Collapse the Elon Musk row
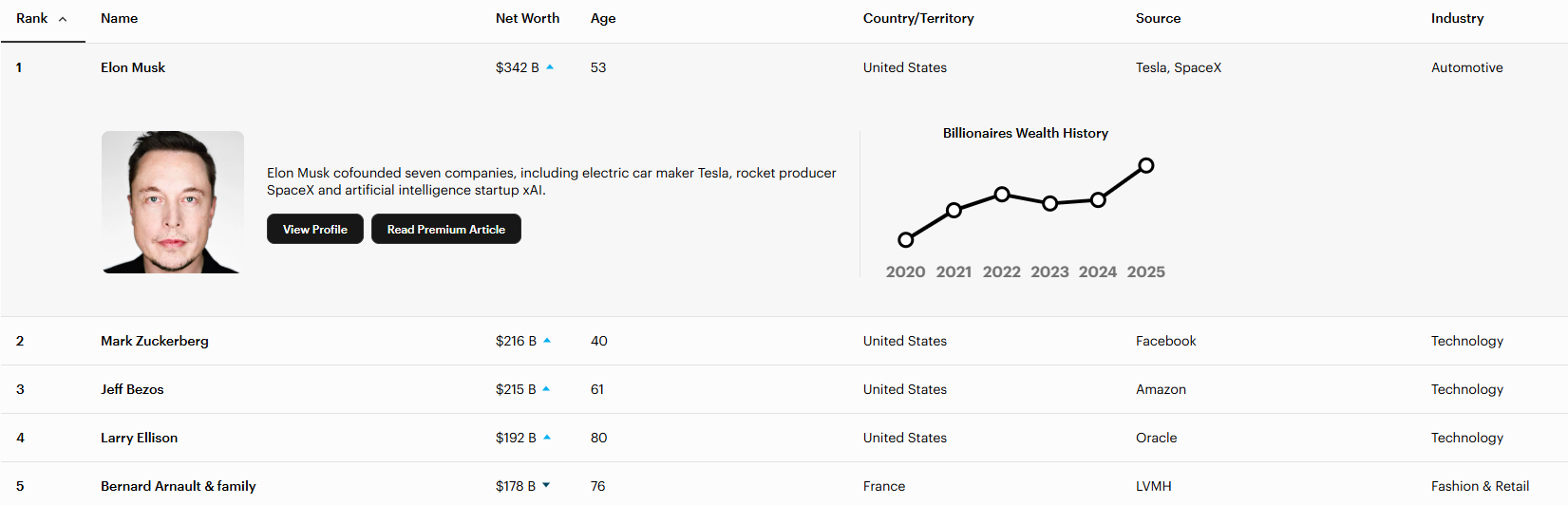Screen dimensions: 1568x505 [133, 67]
